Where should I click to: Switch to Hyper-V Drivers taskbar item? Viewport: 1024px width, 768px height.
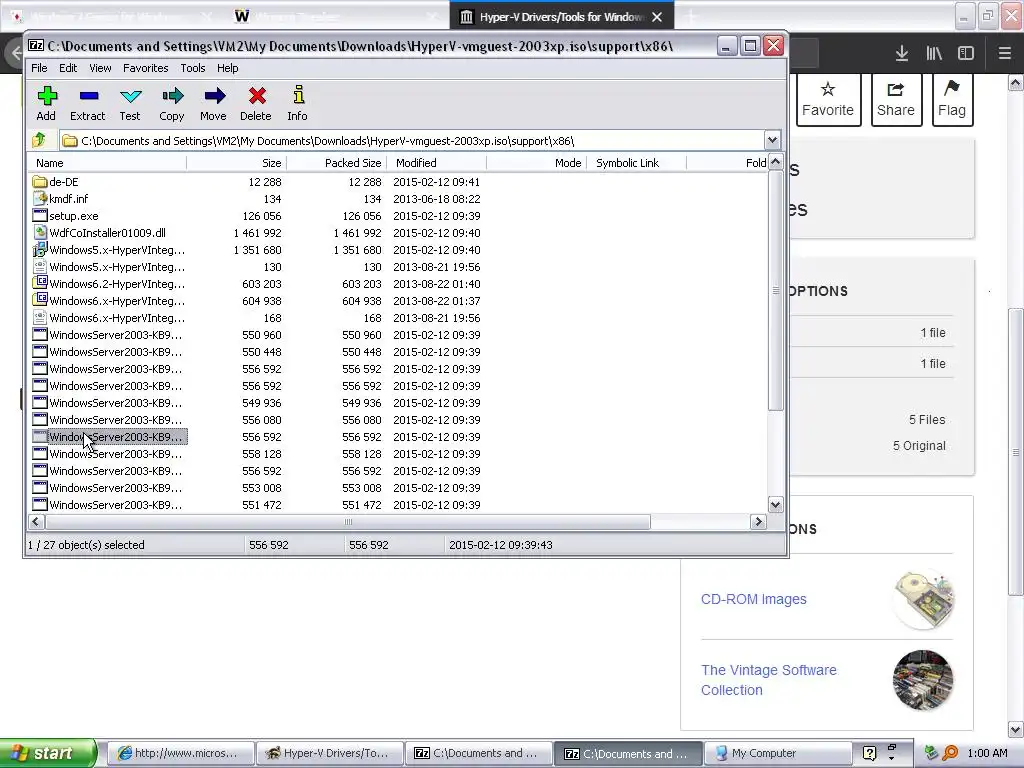tap(330, 753)
